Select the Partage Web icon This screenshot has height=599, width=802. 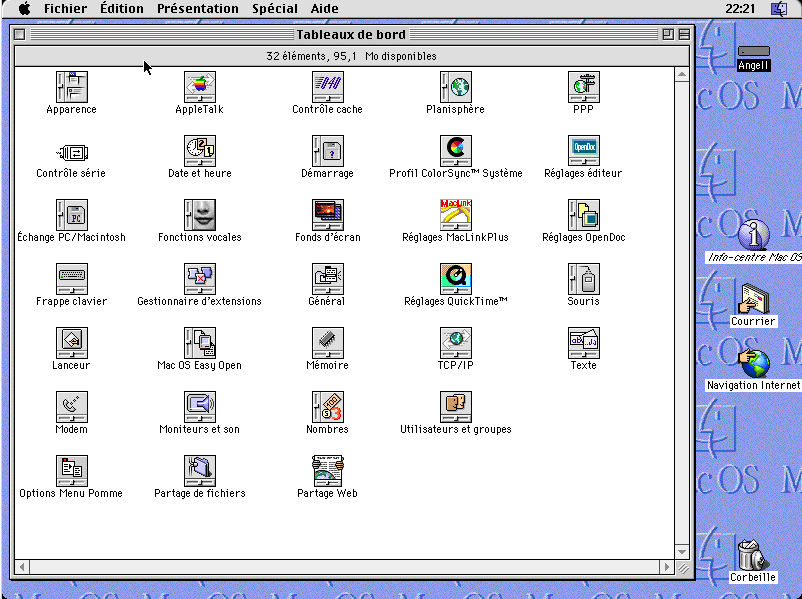[328, 470]
